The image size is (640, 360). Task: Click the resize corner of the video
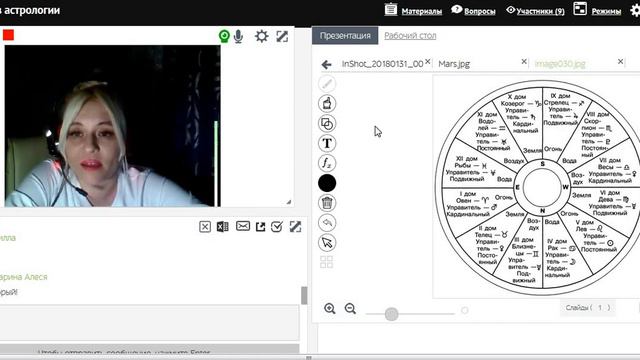[289, 202]
